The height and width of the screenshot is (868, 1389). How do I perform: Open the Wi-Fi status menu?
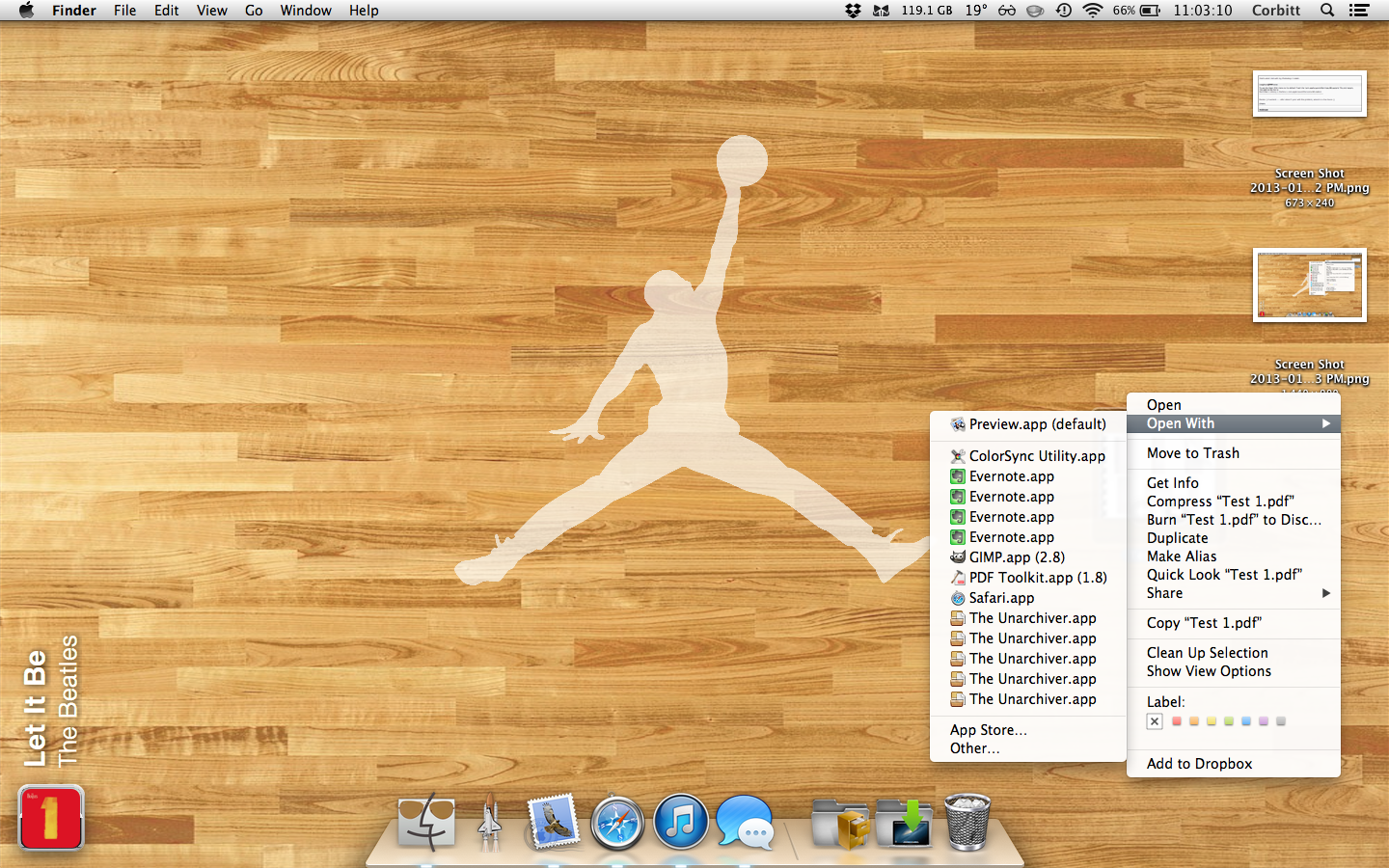pyautogui.click(x=1092, y=11)
